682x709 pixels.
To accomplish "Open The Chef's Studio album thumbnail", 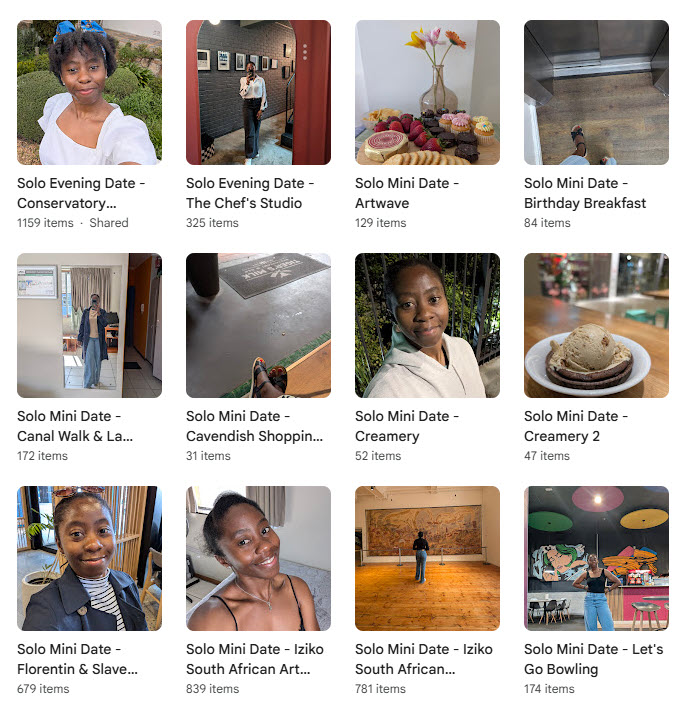I will (258, 92).
